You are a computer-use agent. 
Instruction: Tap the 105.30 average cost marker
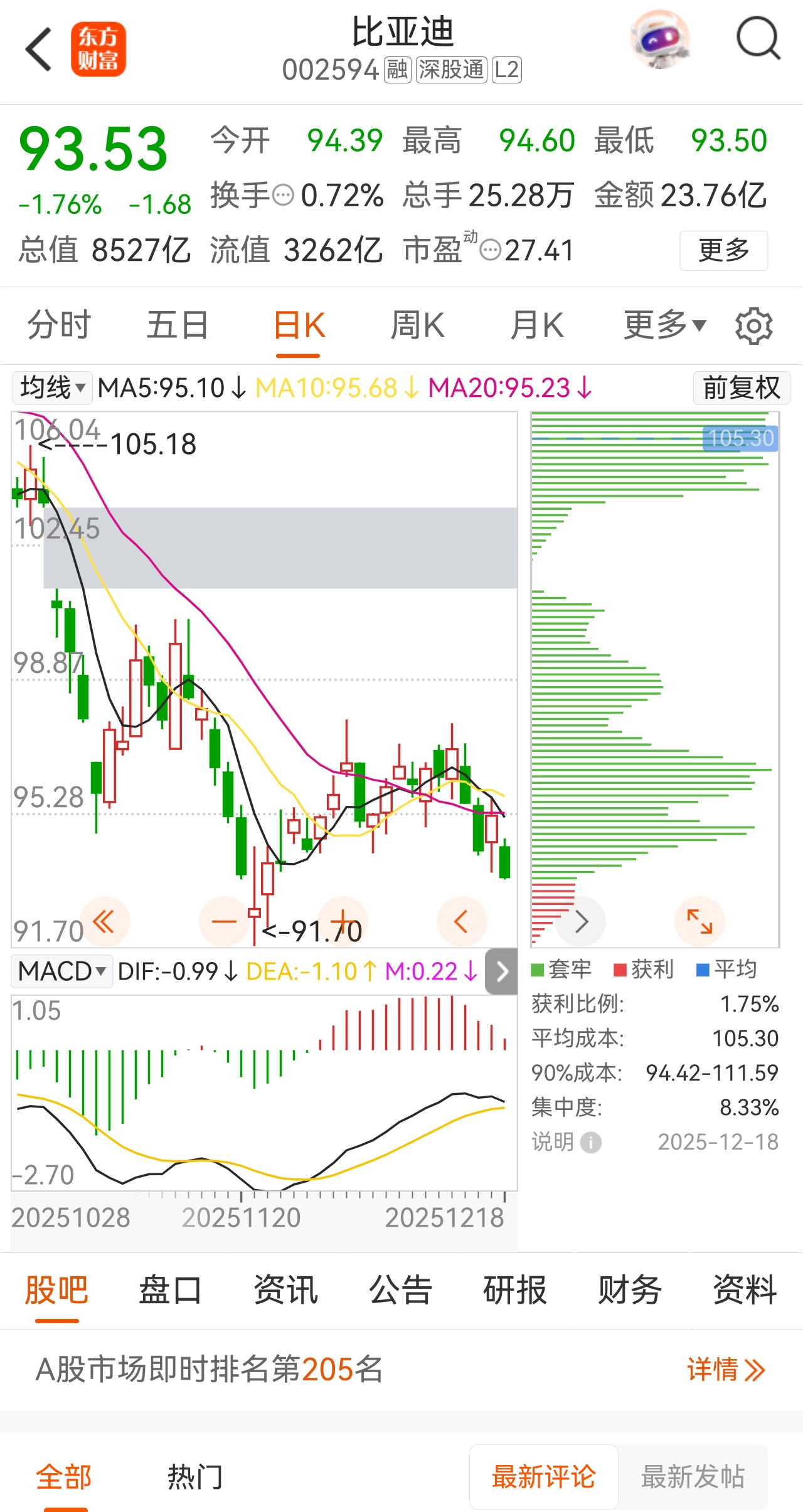pos(740,438)
